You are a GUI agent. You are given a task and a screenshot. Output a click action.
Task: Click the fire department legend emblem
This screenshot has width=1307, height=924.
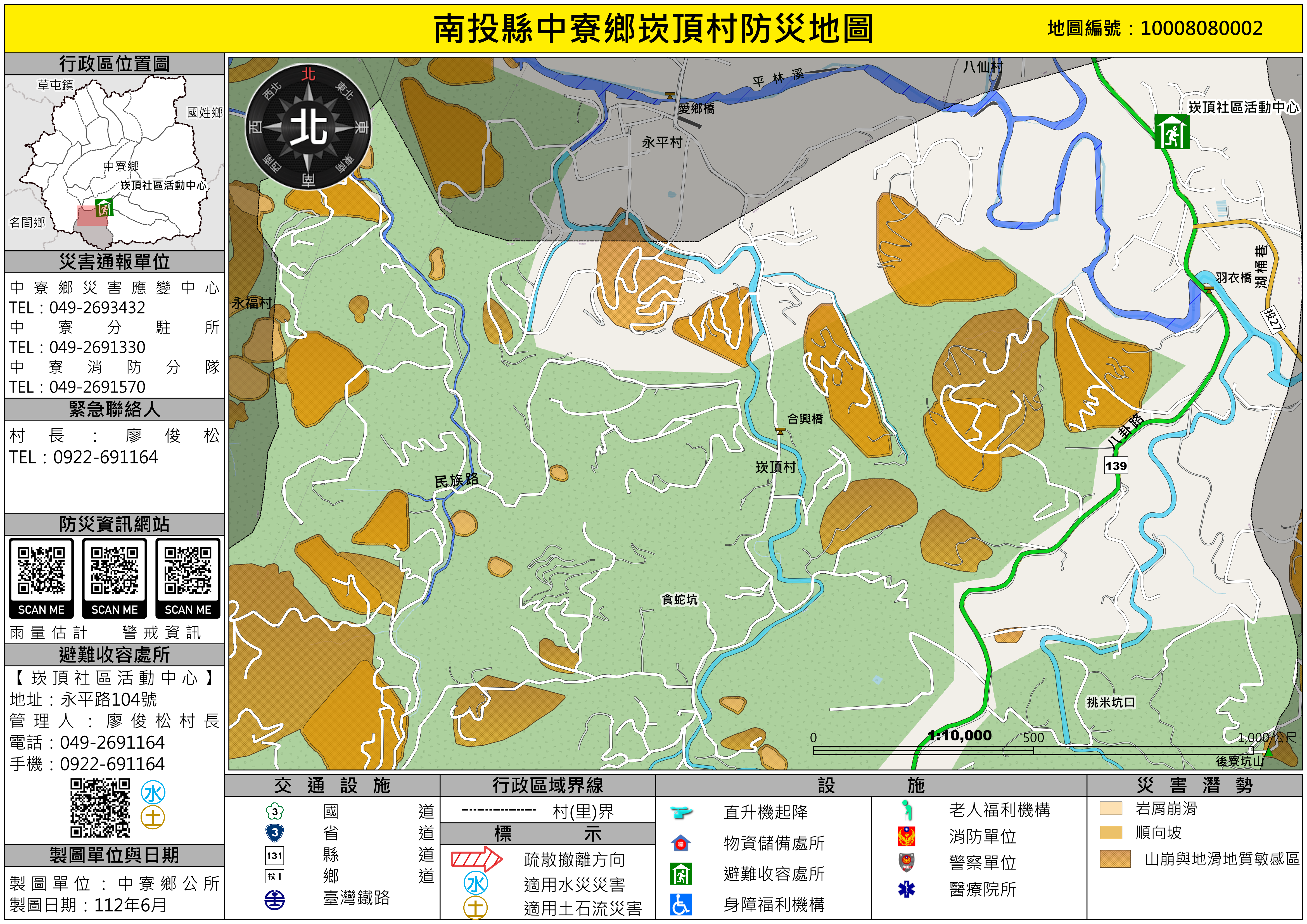pyautogui.click(x=906, y=836)
